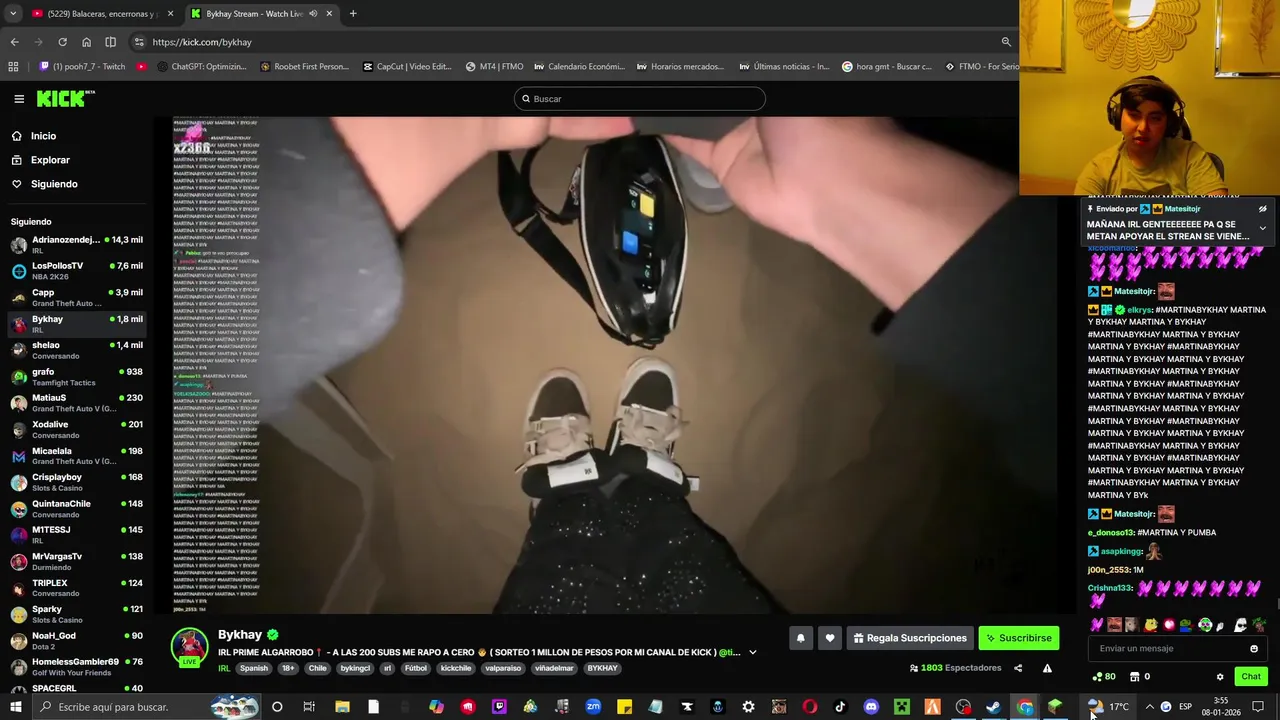Open Discord from the taskbar
1280x720 pixels.
pos(871,707)
